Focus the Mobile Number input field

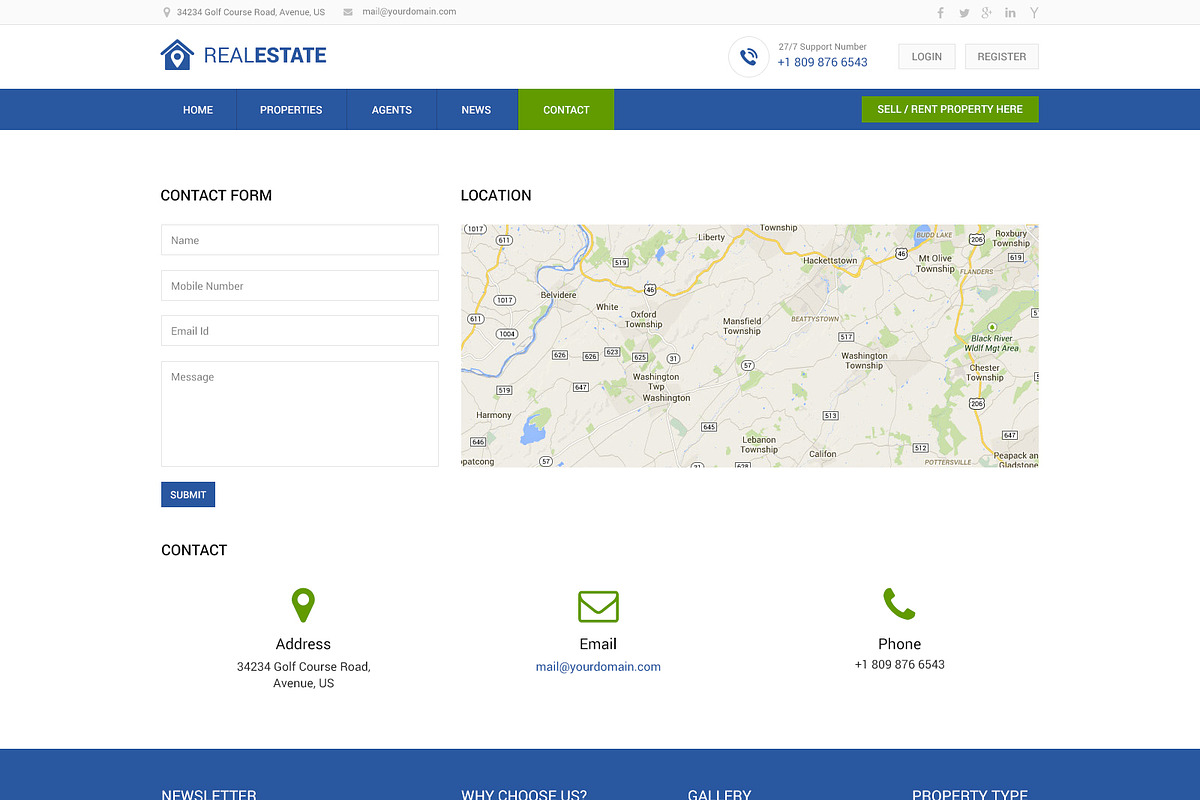point(300,286)
